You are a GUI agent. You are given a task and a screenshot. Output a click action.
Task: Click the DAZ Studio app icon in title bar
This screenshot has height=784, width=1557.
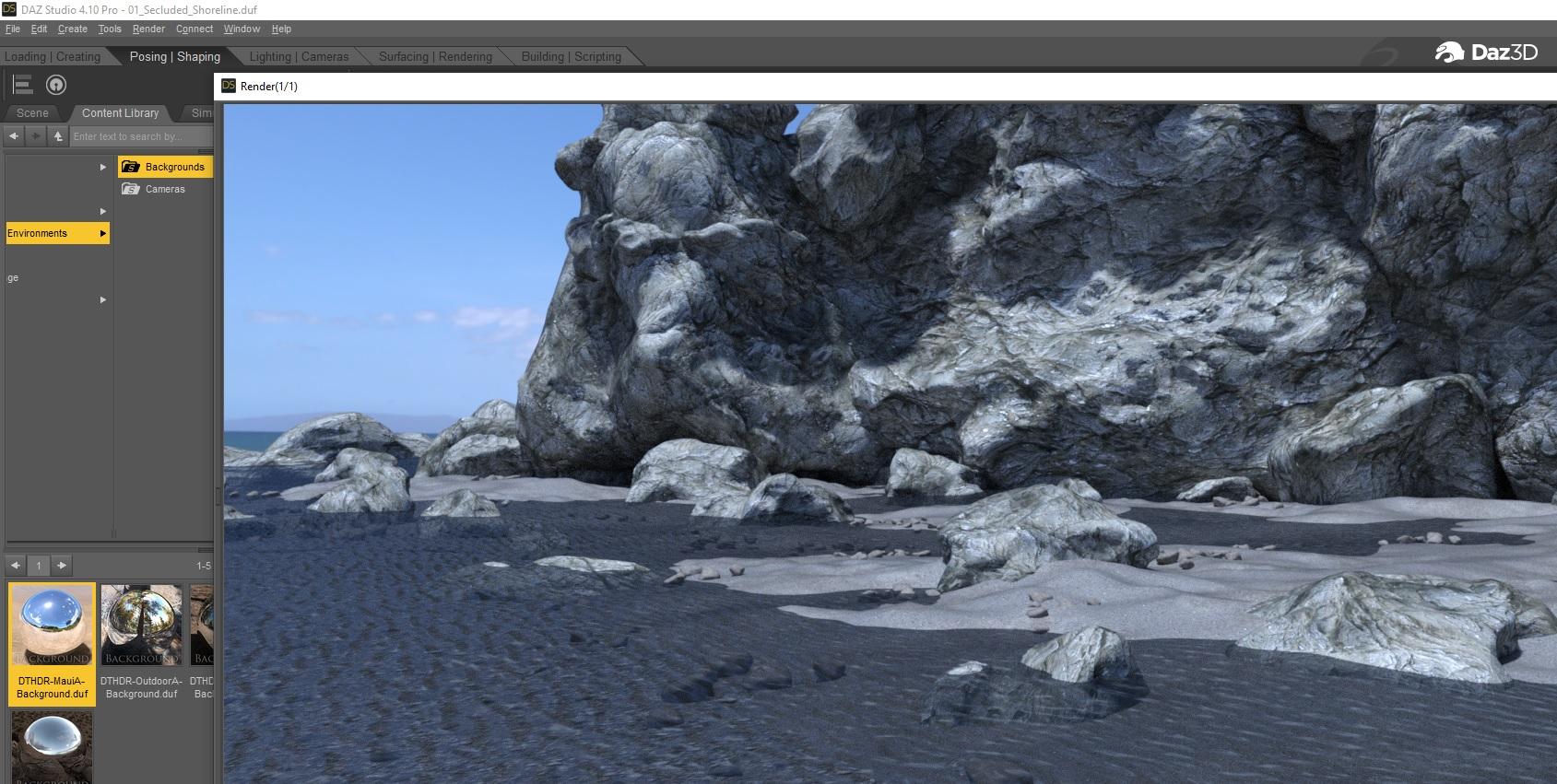tap(9, 9)
